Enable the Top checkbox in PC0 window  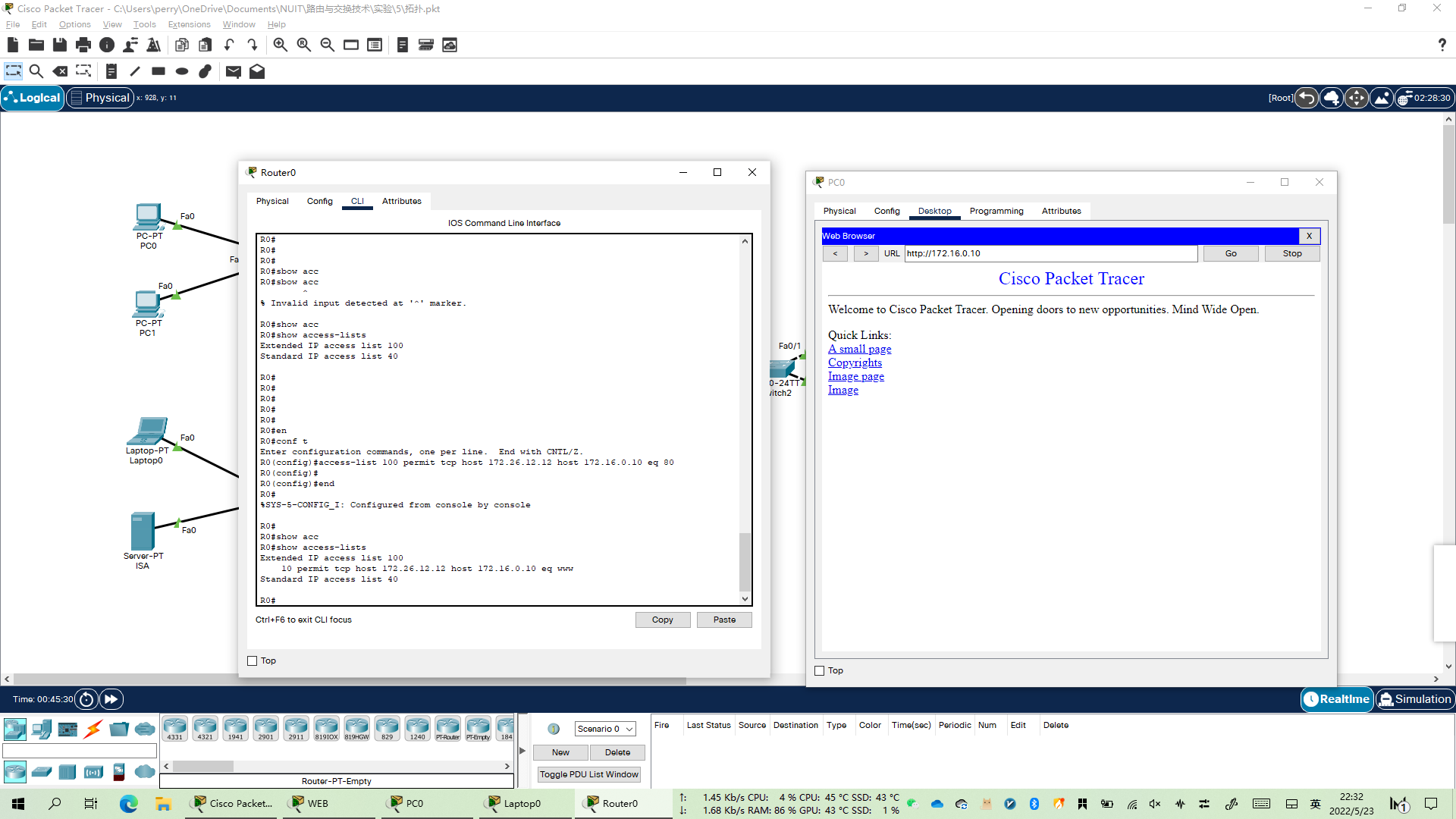(x=820, y=671)
